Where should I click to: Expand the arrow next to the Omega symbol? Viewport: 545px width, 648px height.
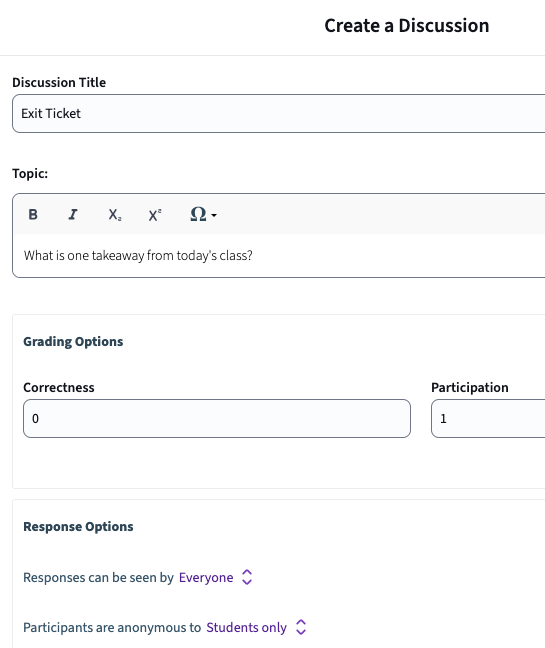pyautogui.click(x=214, y=215)
